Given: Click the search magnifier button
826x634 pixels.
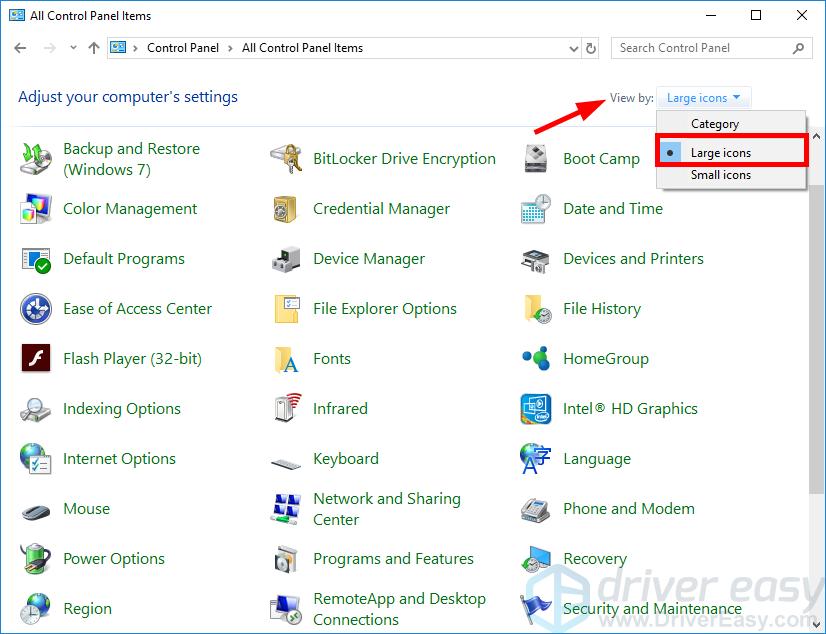Looking at the screenshot, I should tap(799, 48).
